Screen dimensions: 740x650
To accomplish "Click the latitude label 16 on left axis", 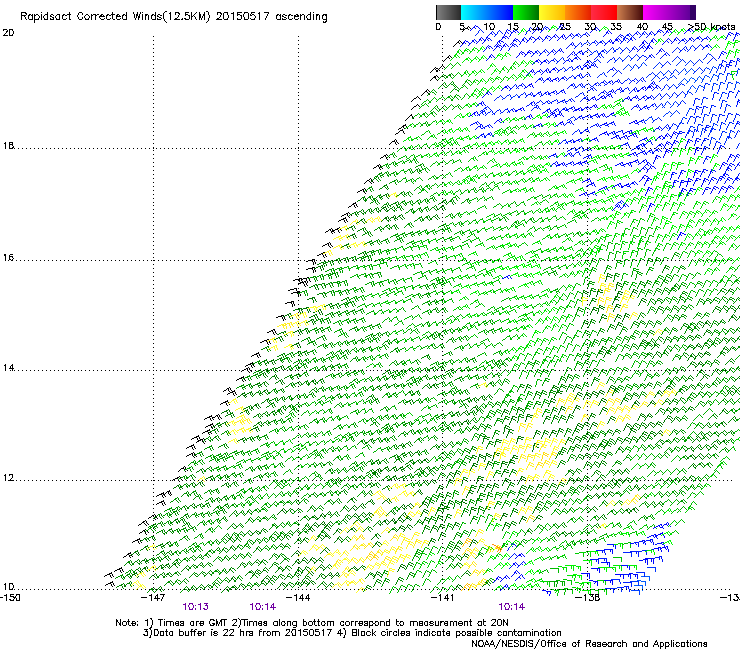I will [8, 258].
